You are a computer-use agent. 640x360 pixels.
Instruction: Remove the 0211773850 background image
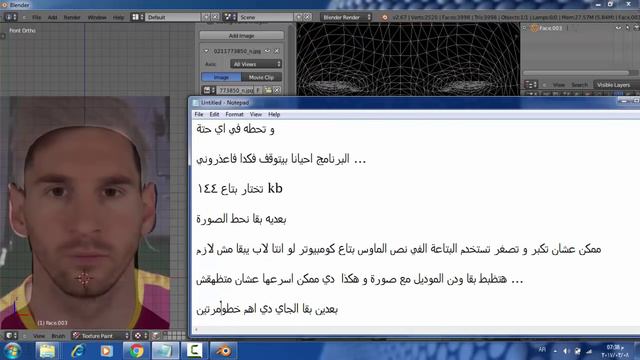pos(277,51)
